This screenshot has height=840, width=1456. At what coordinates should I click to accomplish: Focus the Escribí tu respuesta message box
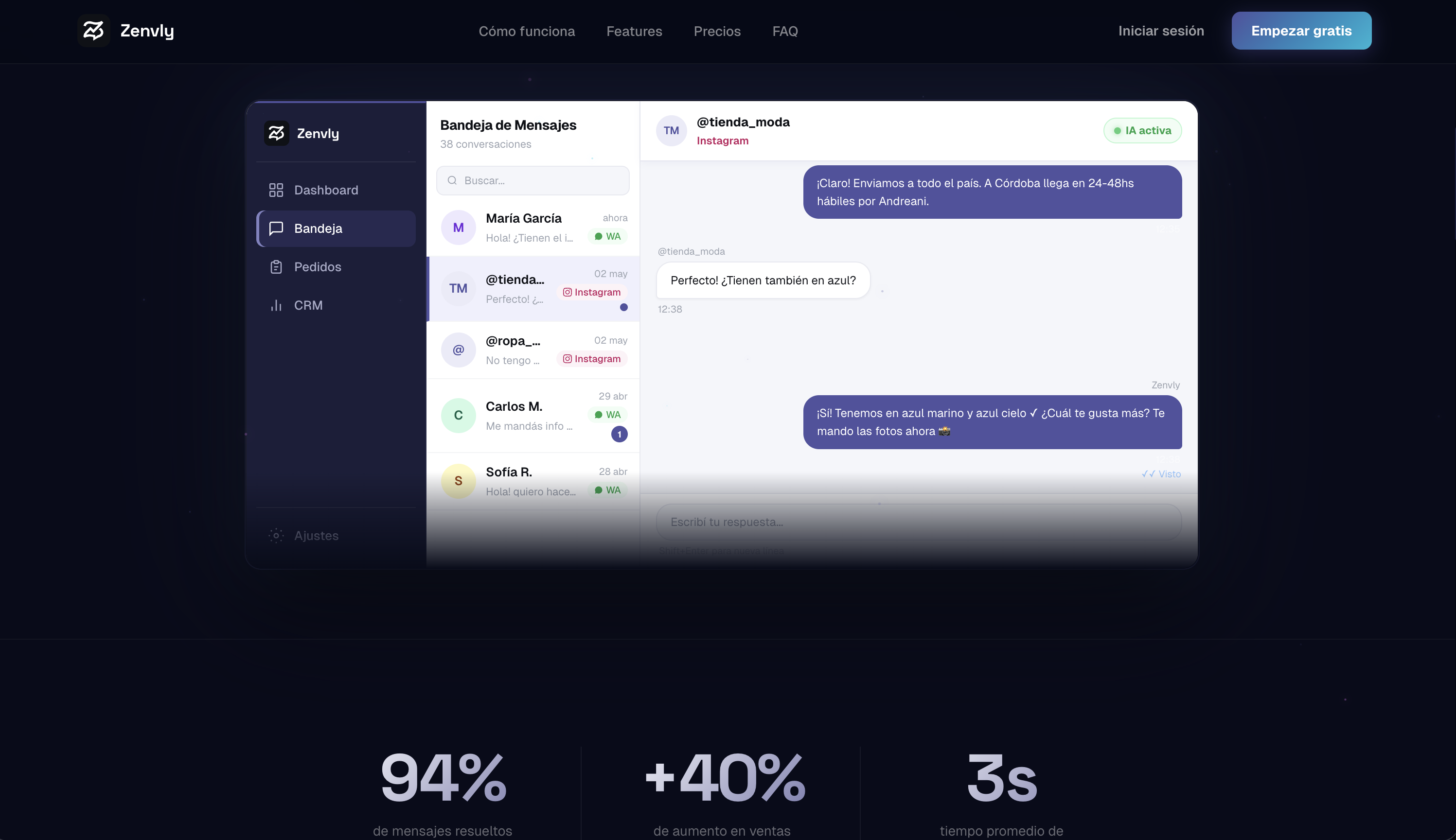click(919, 522)
